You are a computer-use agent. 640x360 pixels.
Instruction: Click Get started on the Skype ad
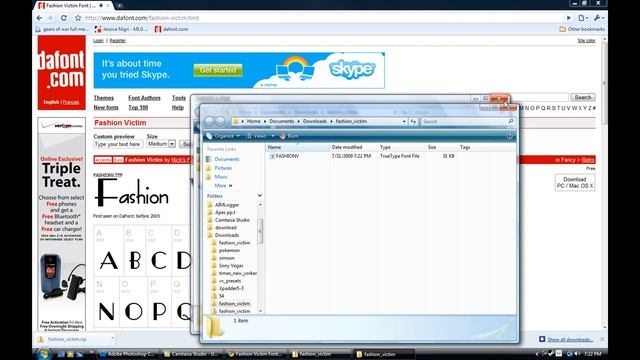[x=218, y=70]
